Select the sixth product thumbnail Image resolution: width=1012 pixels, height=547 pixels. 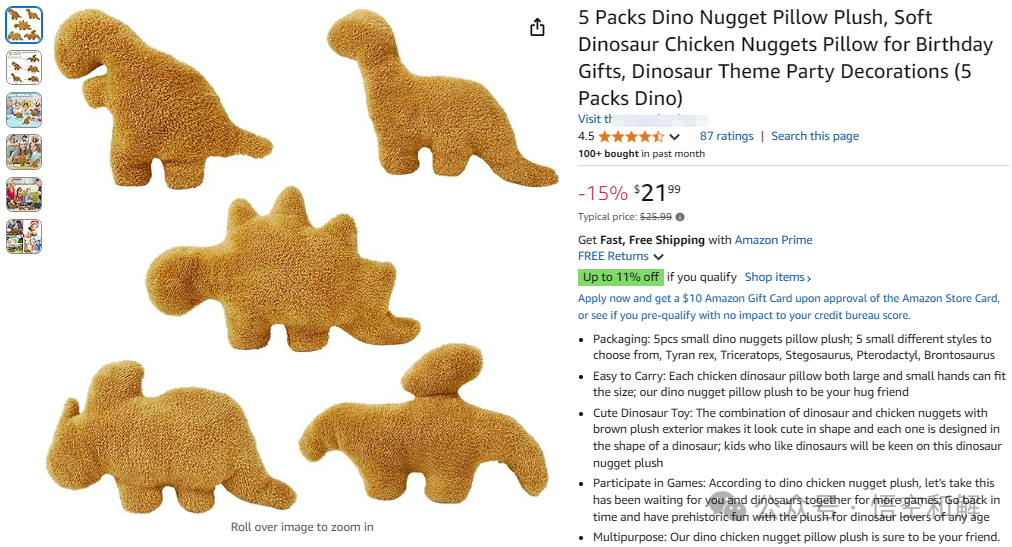pyautogui.click(x=24, y=236)
